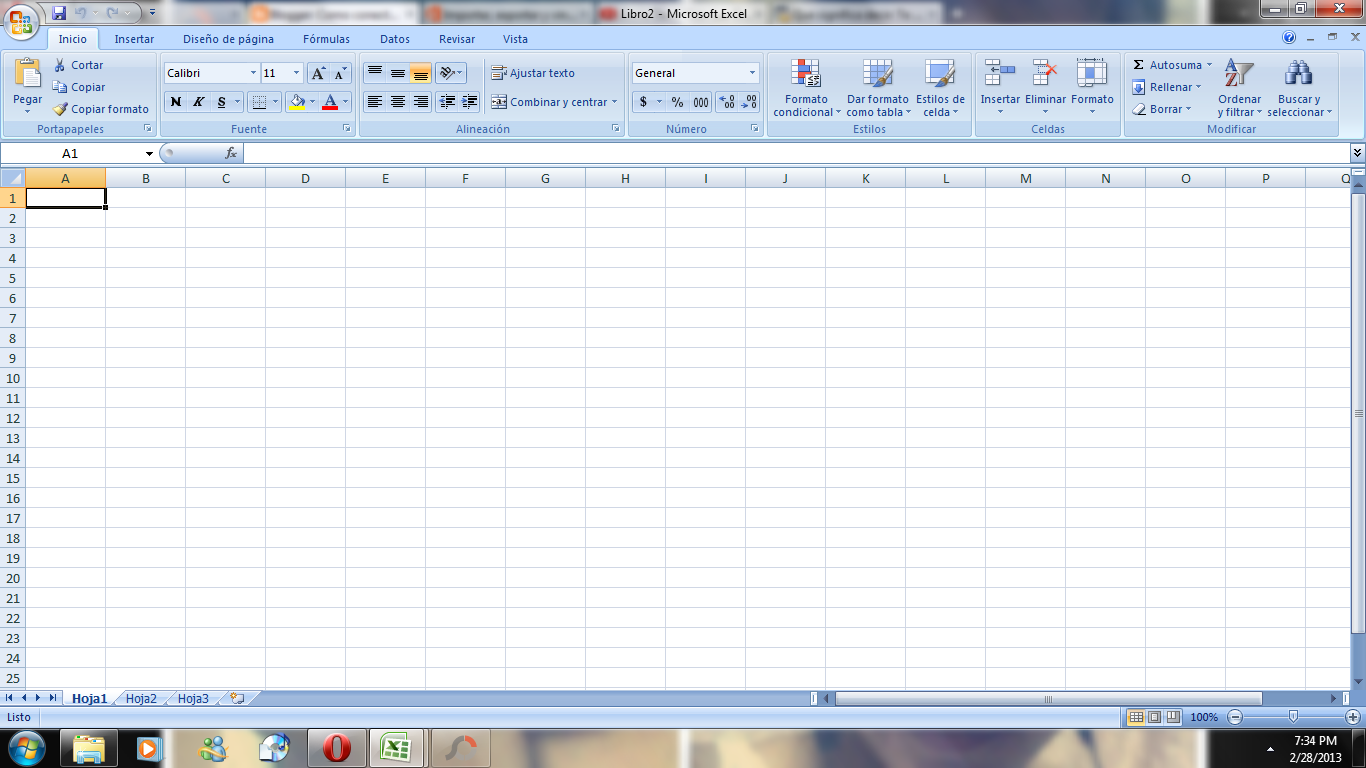Apply borders icon in Fuente
Viewport: 1366px width, 768px height.
coord(259,102)
